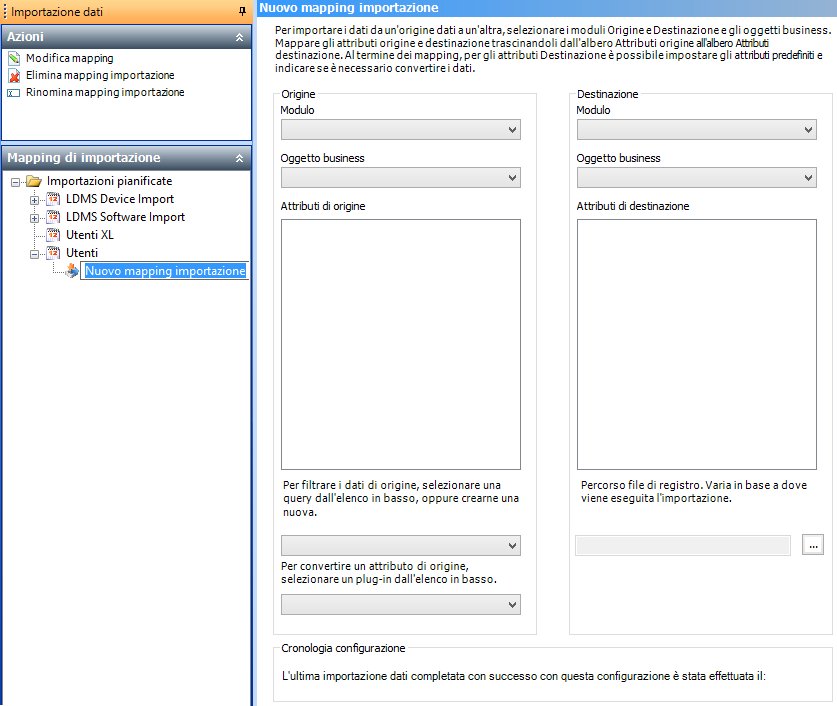Open the Destinazione Modulo dropdown
Image resolution: width=837 pixels, height=706 pixels.
[x=697, y=130]
